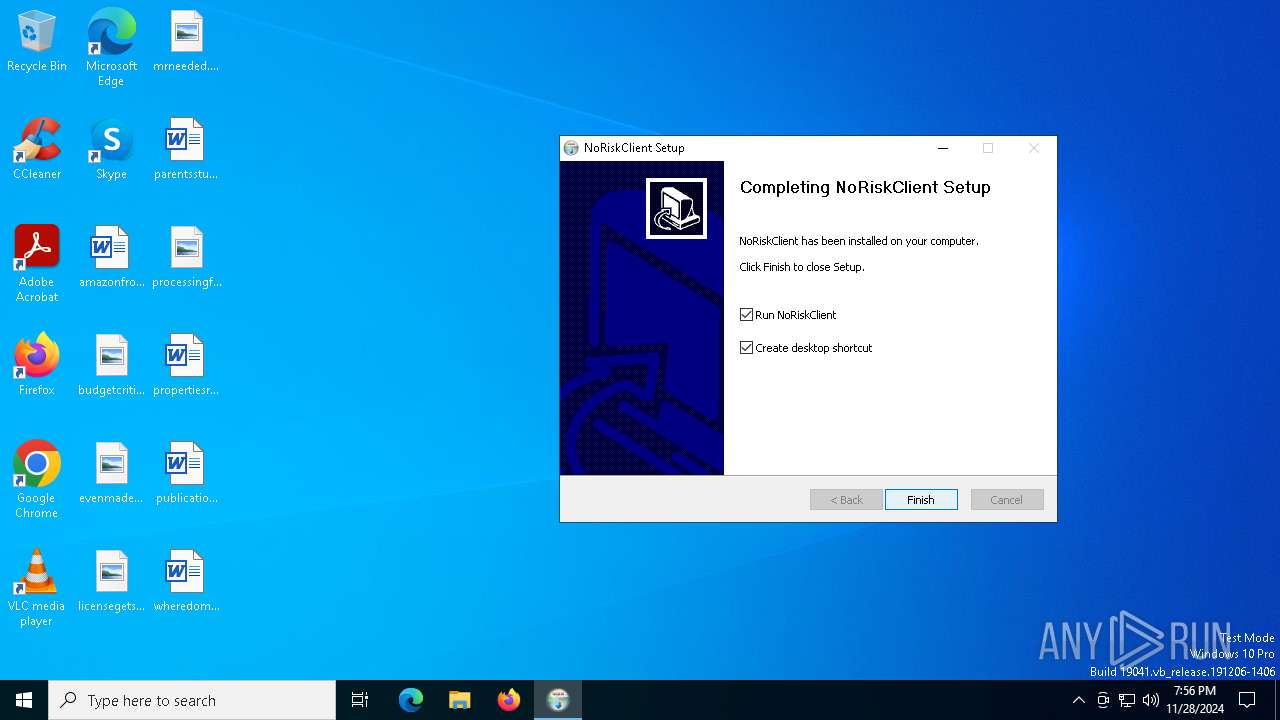The image size is (1280, 720).
Task: Click text 'Click Finish to close Setup.'
Action: point(802,267)
